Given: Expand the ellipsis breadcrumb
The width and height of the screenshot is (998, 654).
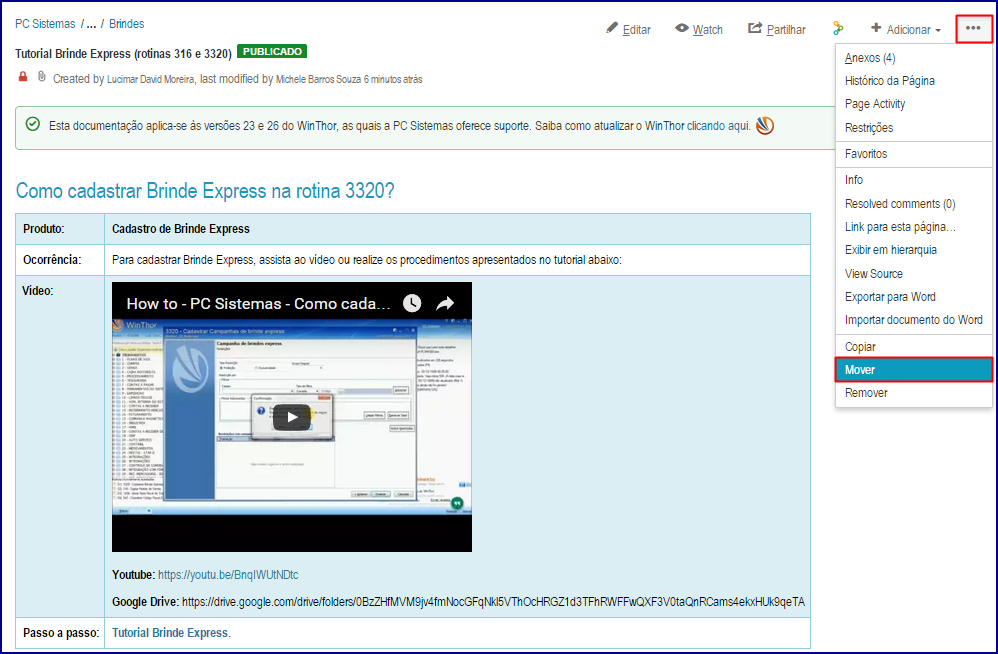Looking at the screenshot, I should tap(91, 24).
